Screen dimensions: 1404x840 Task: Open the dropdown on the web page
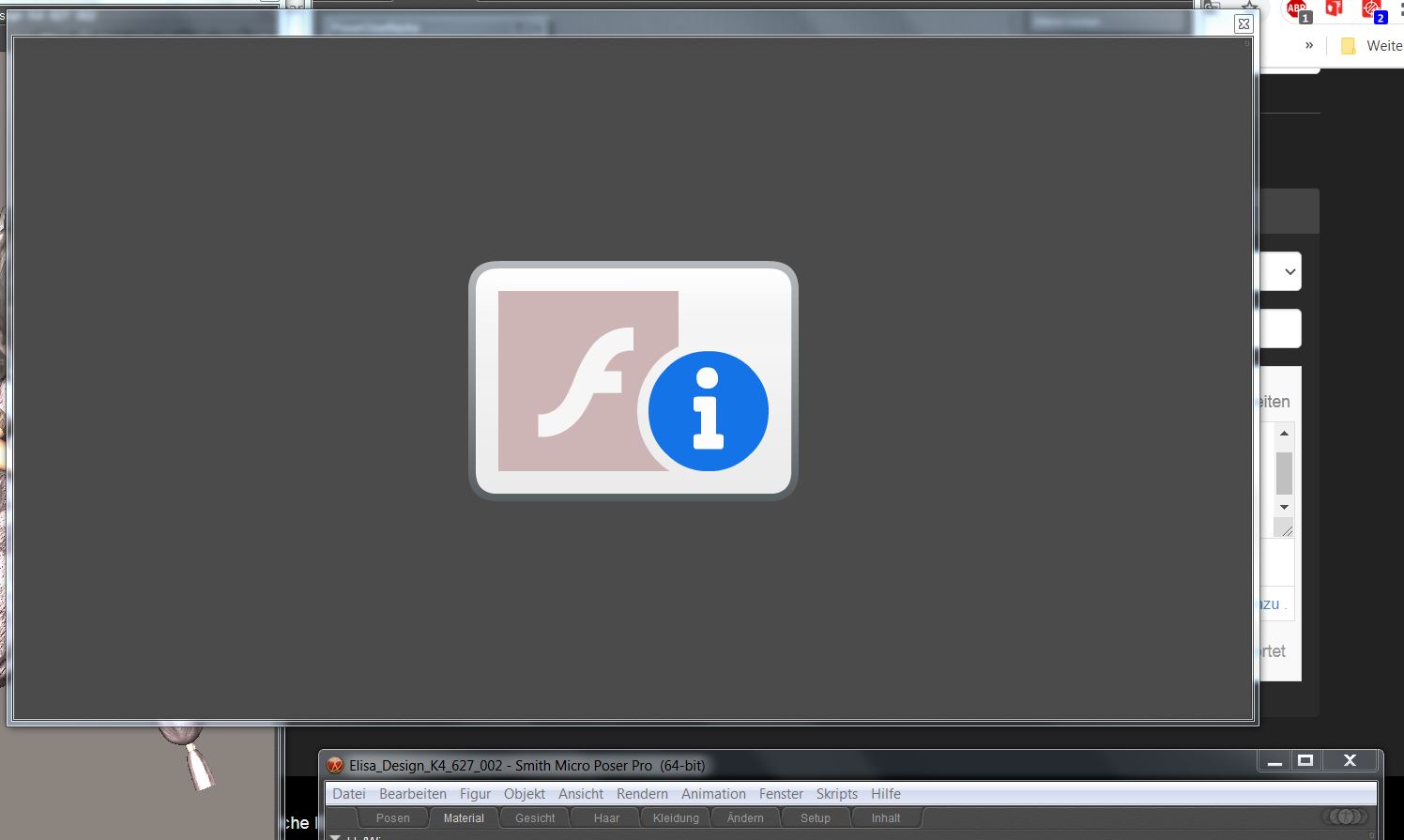(1280, 271)
